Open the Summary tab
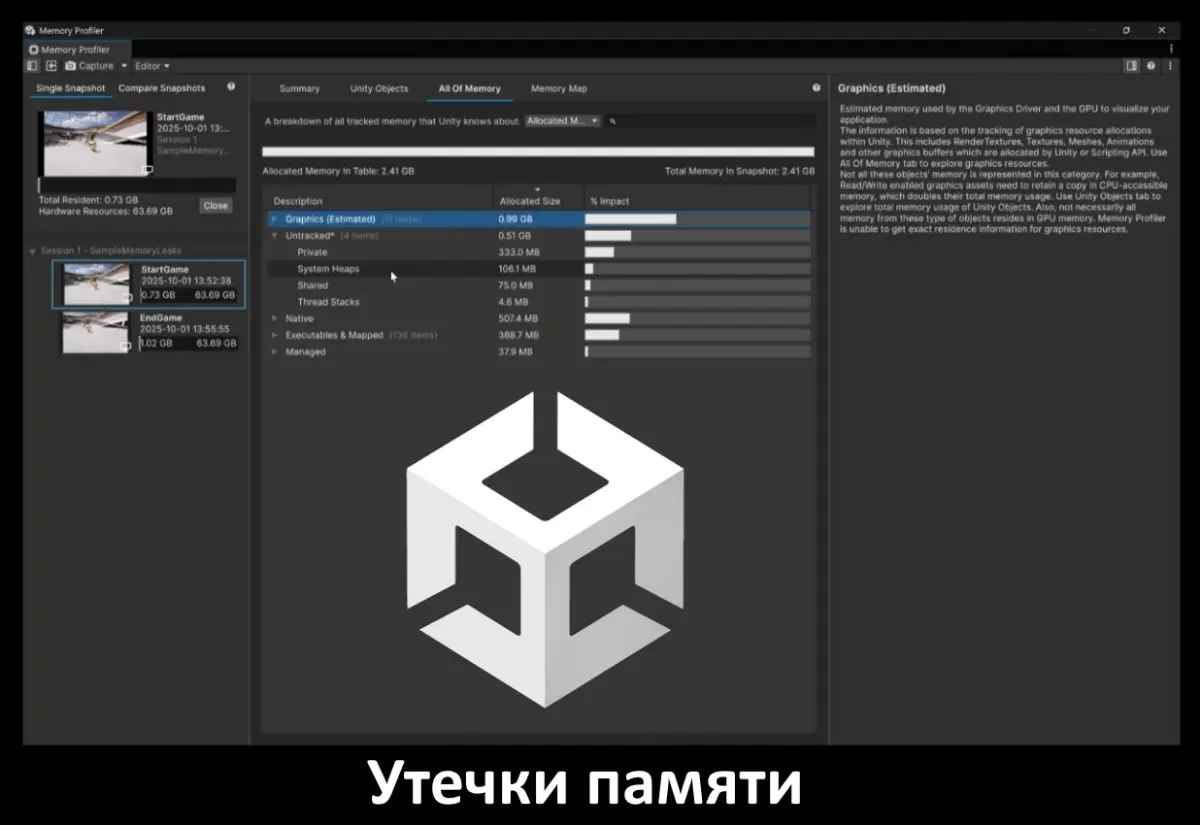 point(299,89)
